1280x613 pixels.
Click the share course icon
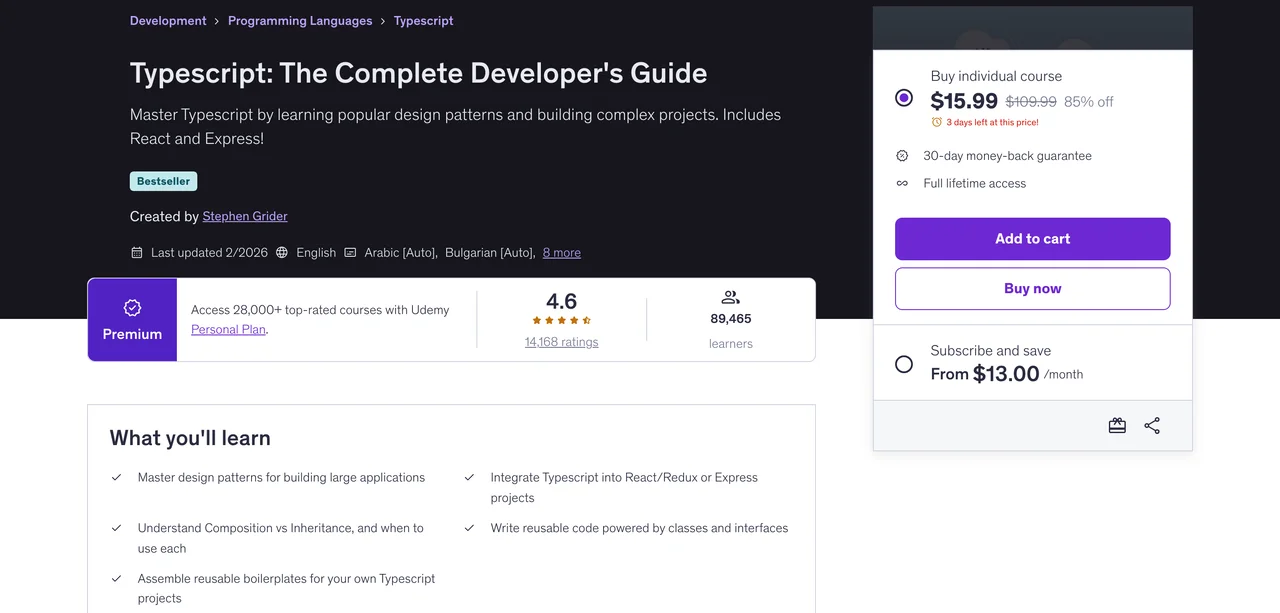click(1152, 426)
